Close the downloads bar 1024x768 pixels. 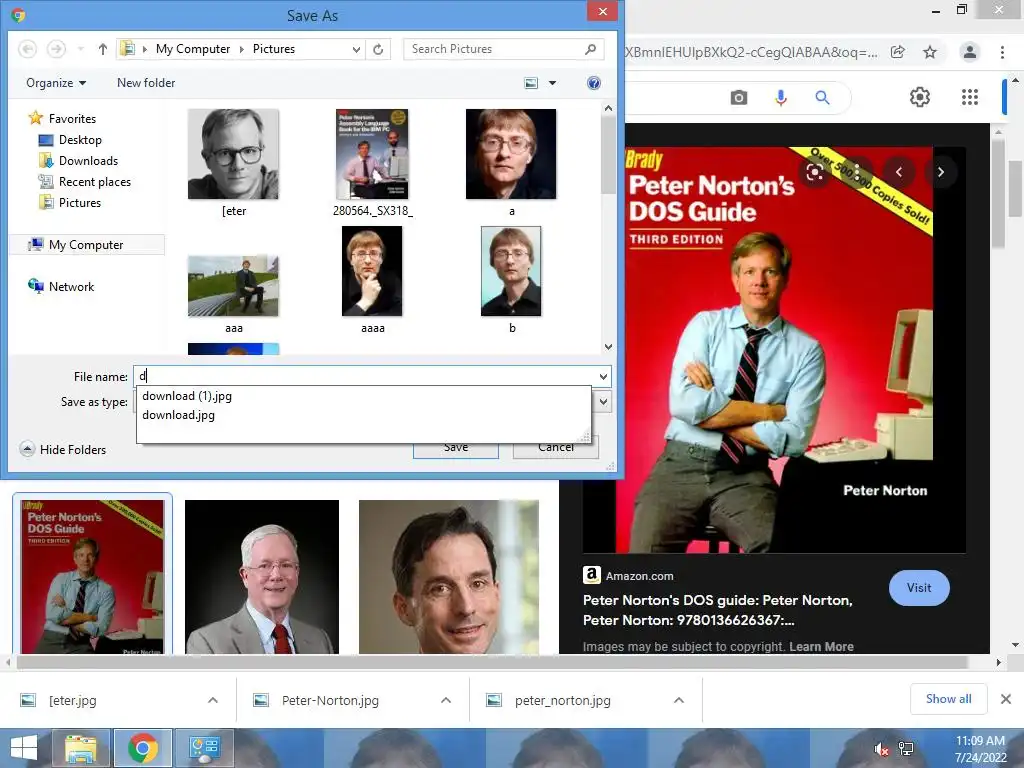(1006, 699)
